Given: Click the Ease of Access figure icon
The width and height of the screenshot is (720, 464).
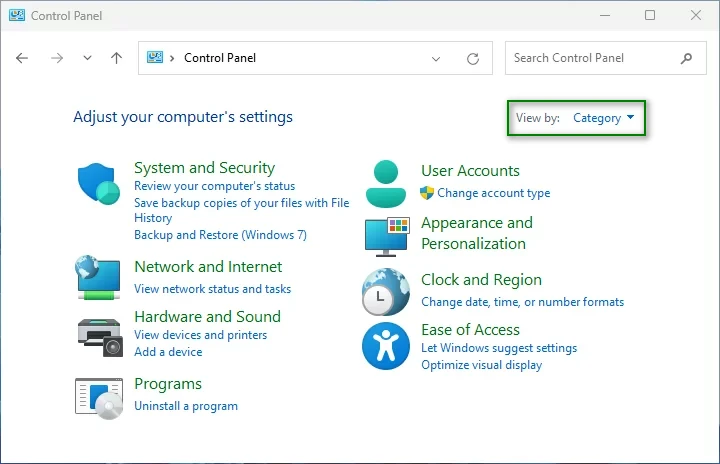Looking at the screenshot, I should [x=386, y=346].
